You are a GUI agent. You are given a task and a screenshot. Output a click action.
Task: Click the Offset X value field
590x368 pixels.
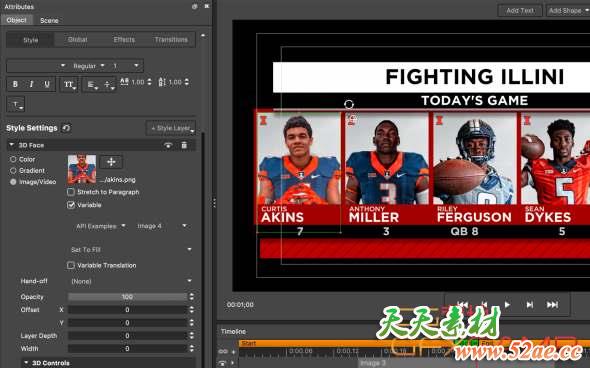click(127, 310)
